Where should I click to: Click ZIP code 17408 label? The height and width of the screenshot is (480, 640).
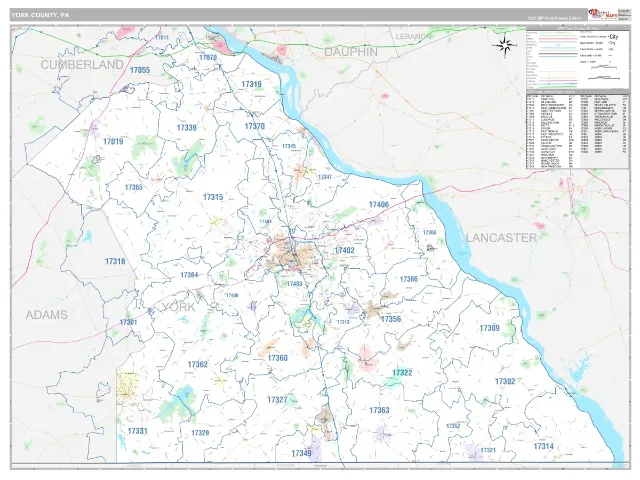[x=232, y=295]
